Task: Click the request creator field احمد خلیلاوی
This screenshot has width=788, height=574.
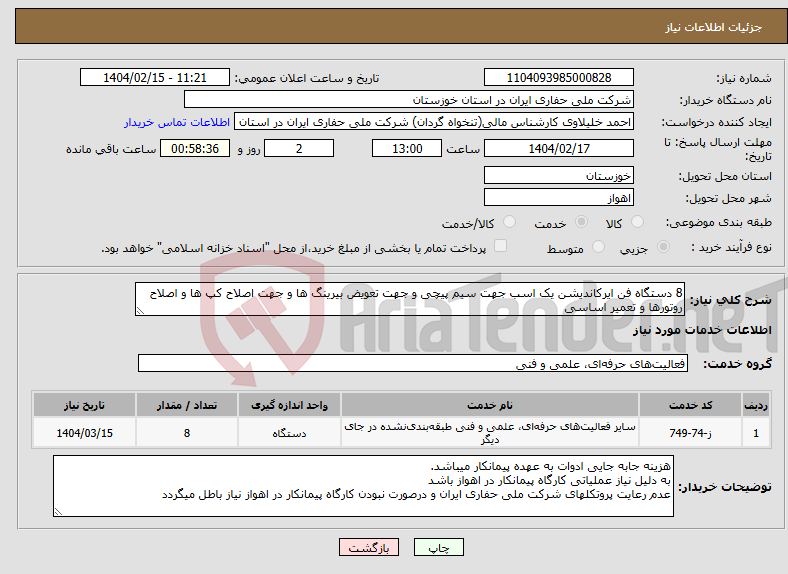Action: point(434,122)
